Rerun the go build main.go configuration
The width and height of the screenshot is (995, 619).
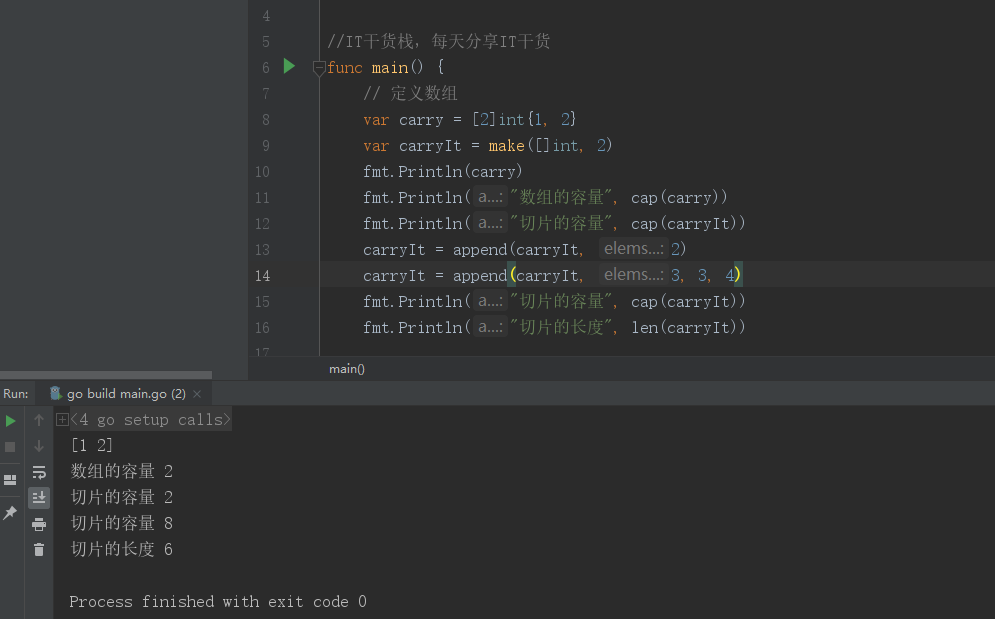click(10, 421)
